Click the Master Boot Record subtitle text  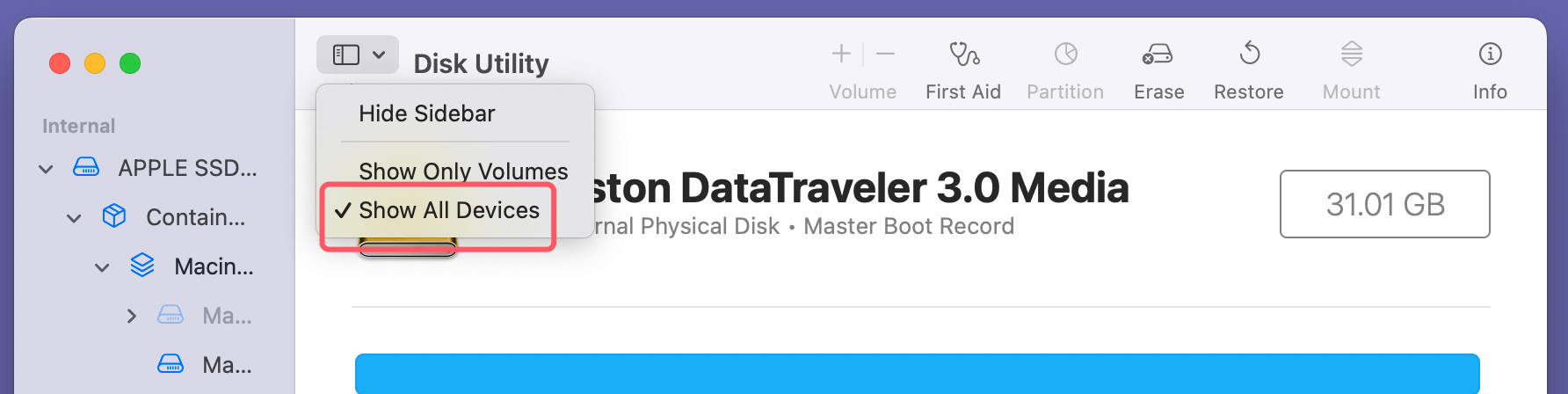tap(909, 226)
